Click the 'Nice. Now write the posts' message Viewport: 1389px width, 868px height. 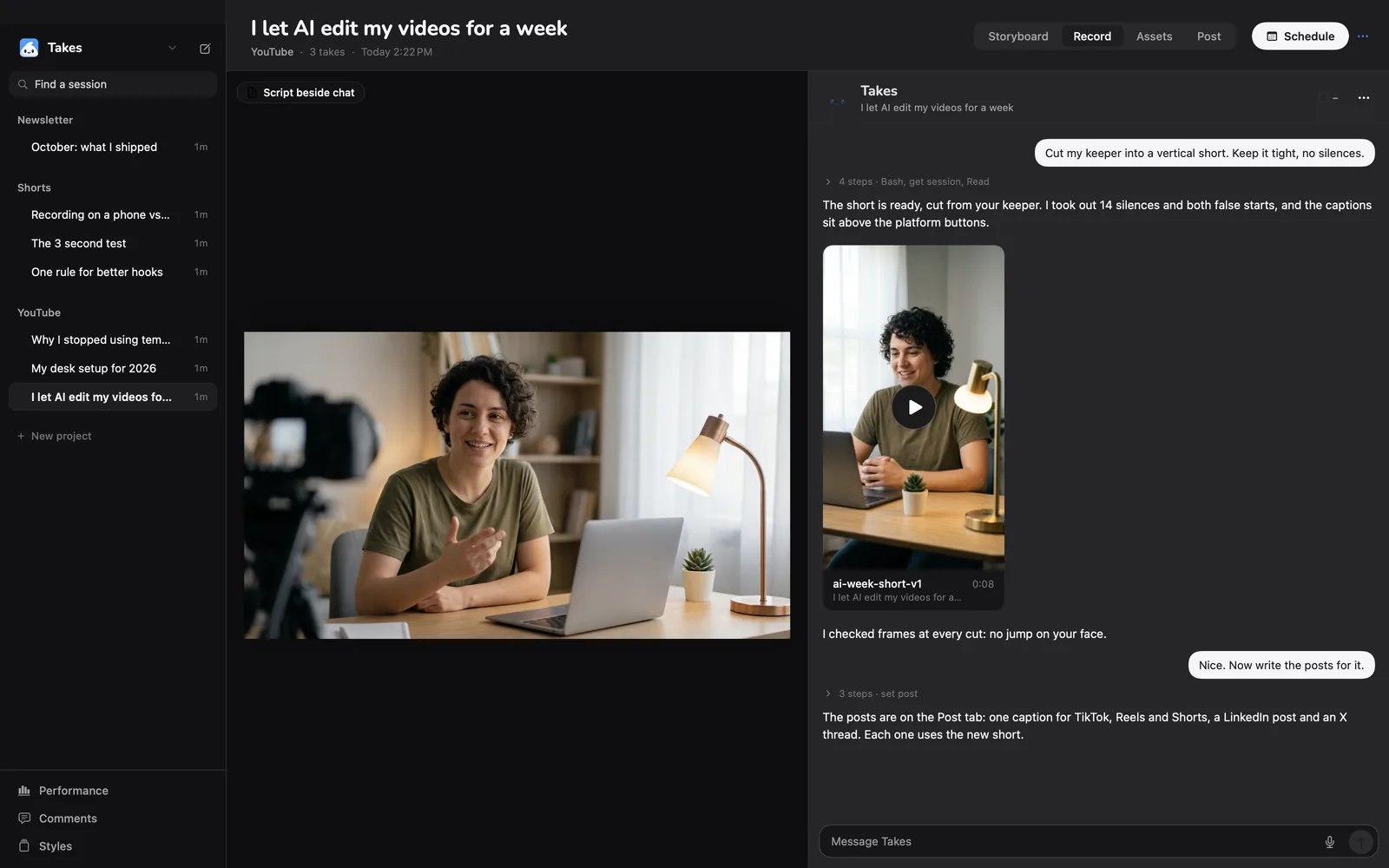1281,665
